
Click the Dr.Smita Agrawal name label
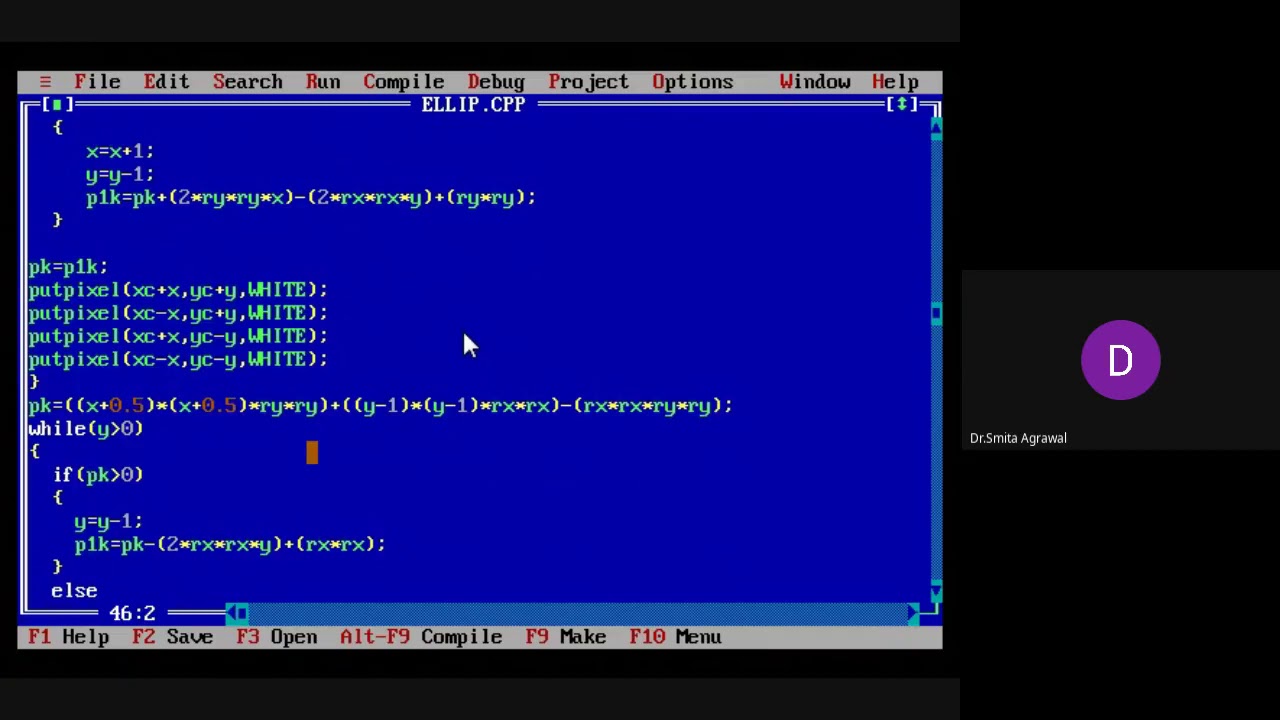(x=1018, y=438)
